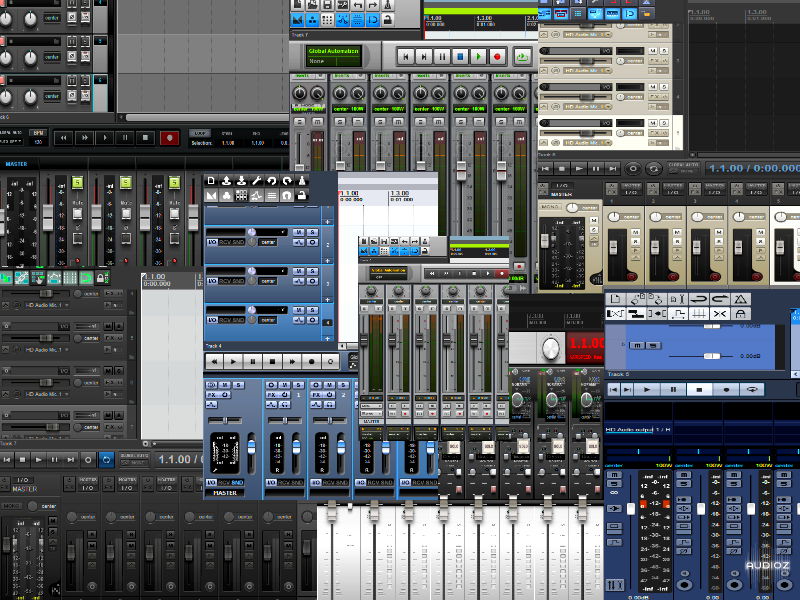Click the metronome triangle icon in light-blue toolbar
Viewport: 800px width, 600px height.
[x=740, y=299]
